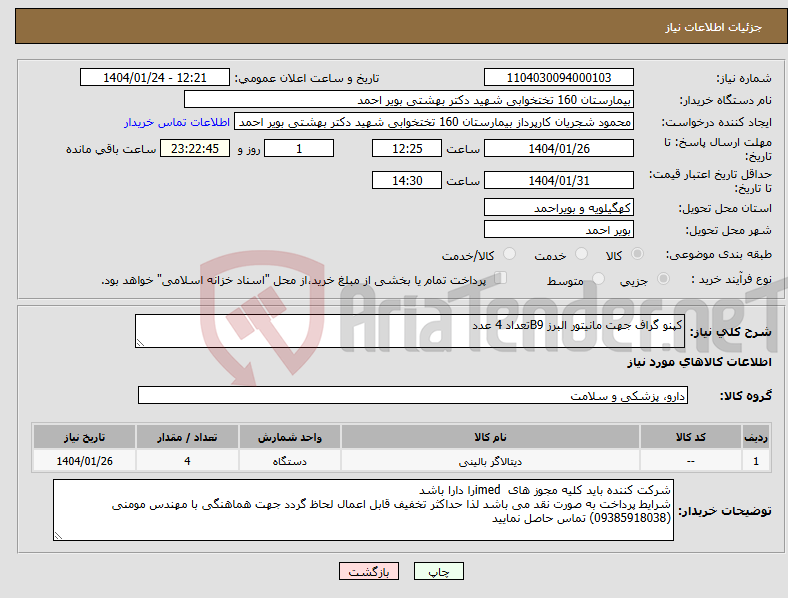Image resolution: width=788 pixels, height=598 pixels.
Task: Toggle the Islamic treasury payment checkbox
Action: 501,278
